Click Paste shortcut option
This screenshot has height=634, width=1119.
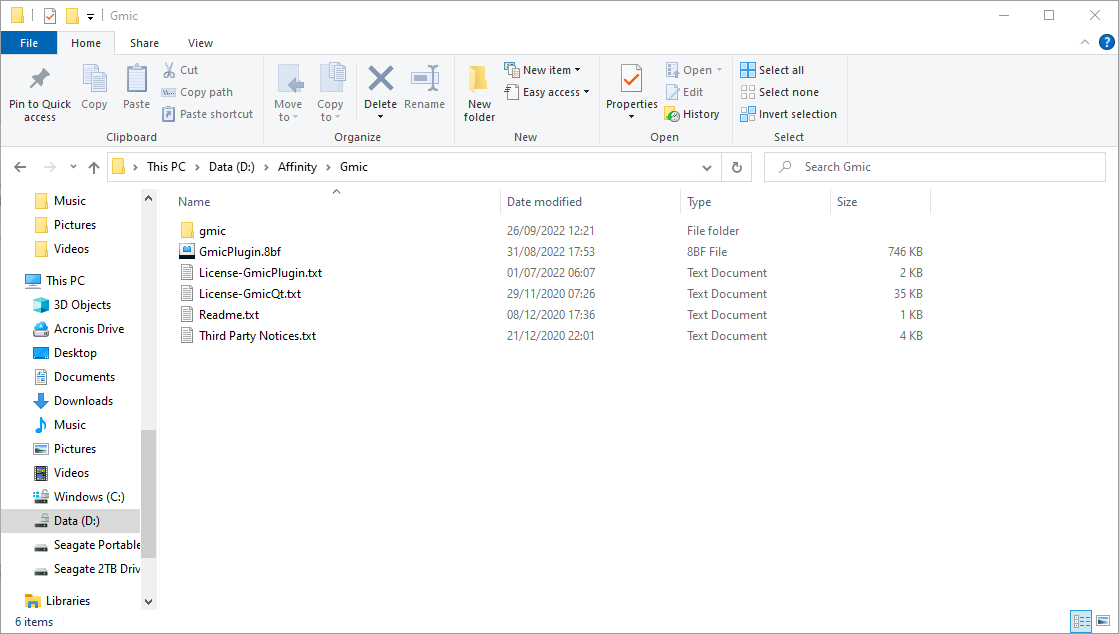(207, 114)
